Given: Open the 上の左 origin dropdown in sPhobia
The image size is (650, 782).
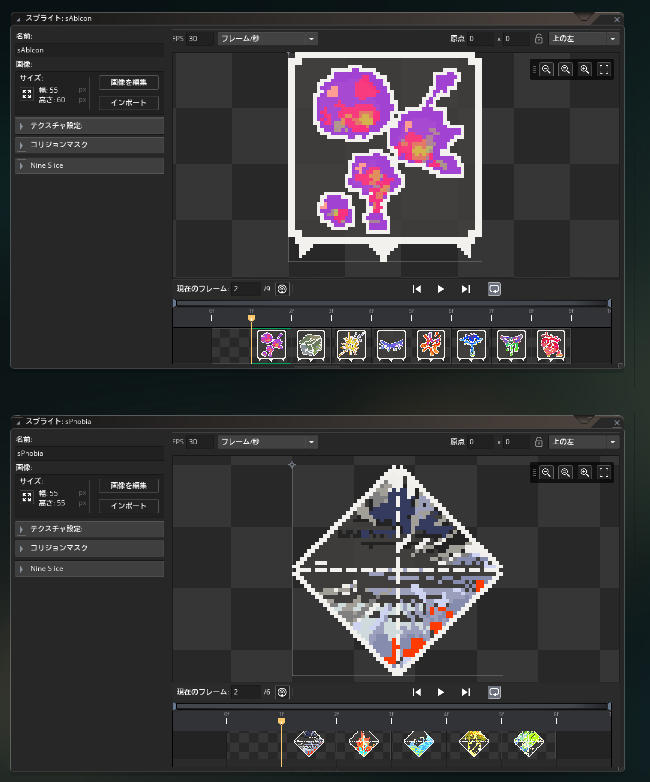Looking at the screenshot, I should coord(583,442).
